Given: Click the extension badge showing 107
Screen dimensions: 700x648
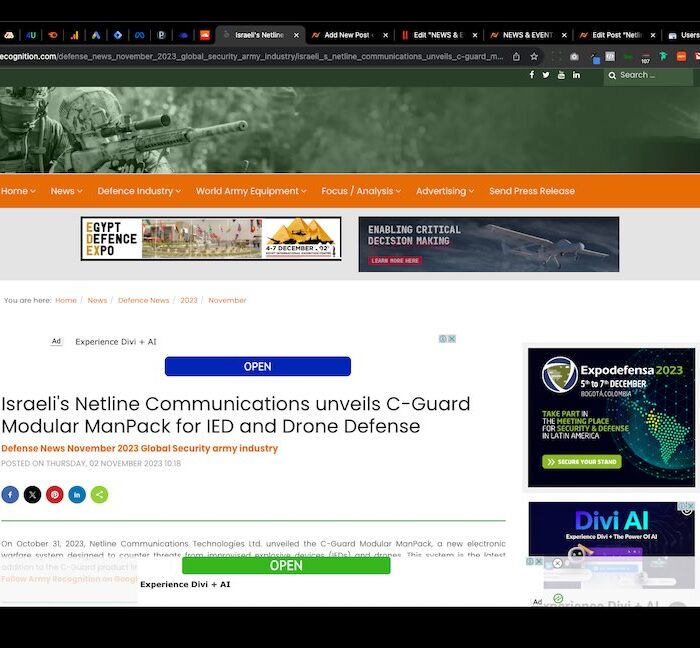Looking at the screenshot, I should tap(646, 58).
